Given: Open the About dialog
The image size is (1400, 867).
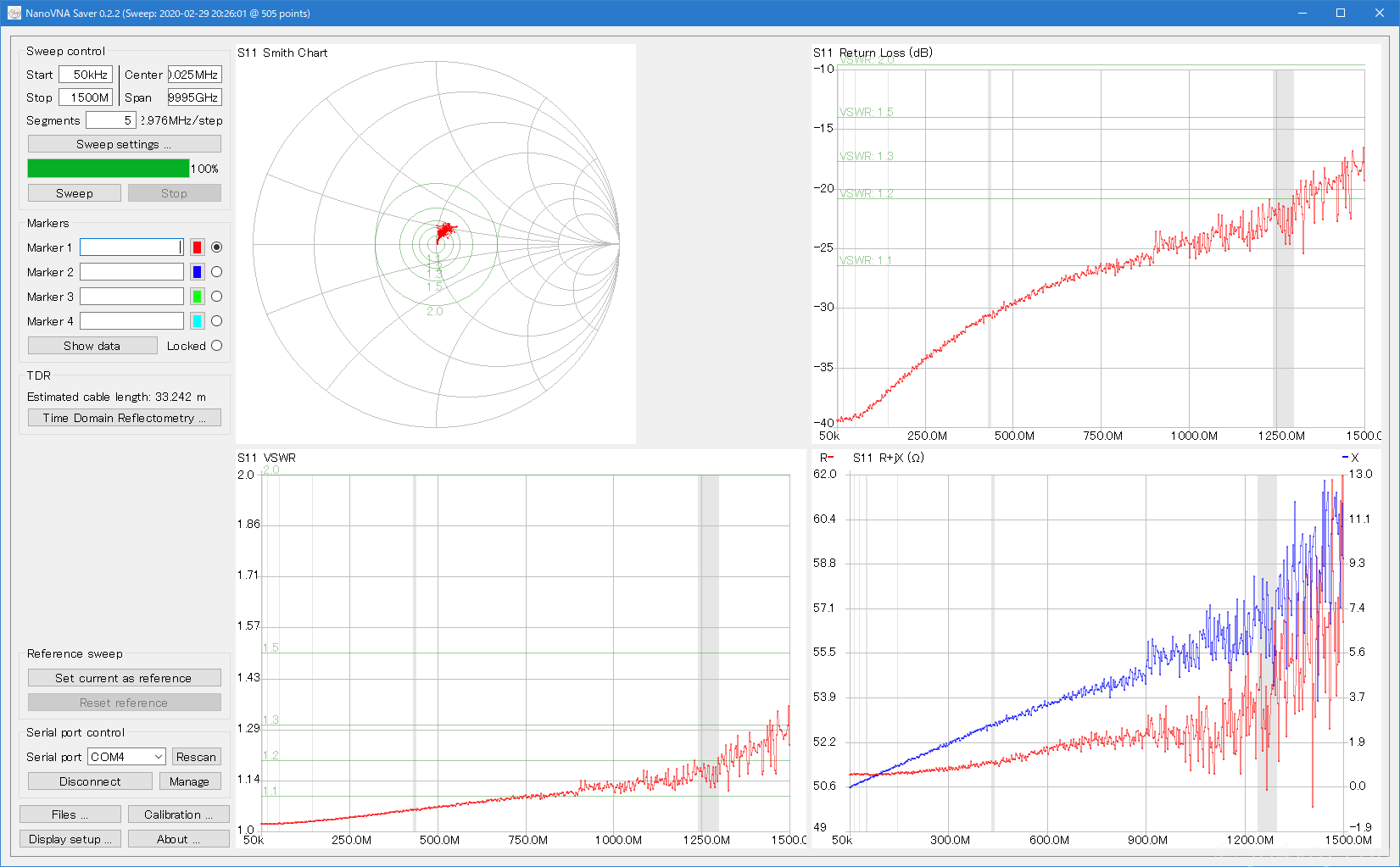Looking at the screenshot, I should [179, 839].
